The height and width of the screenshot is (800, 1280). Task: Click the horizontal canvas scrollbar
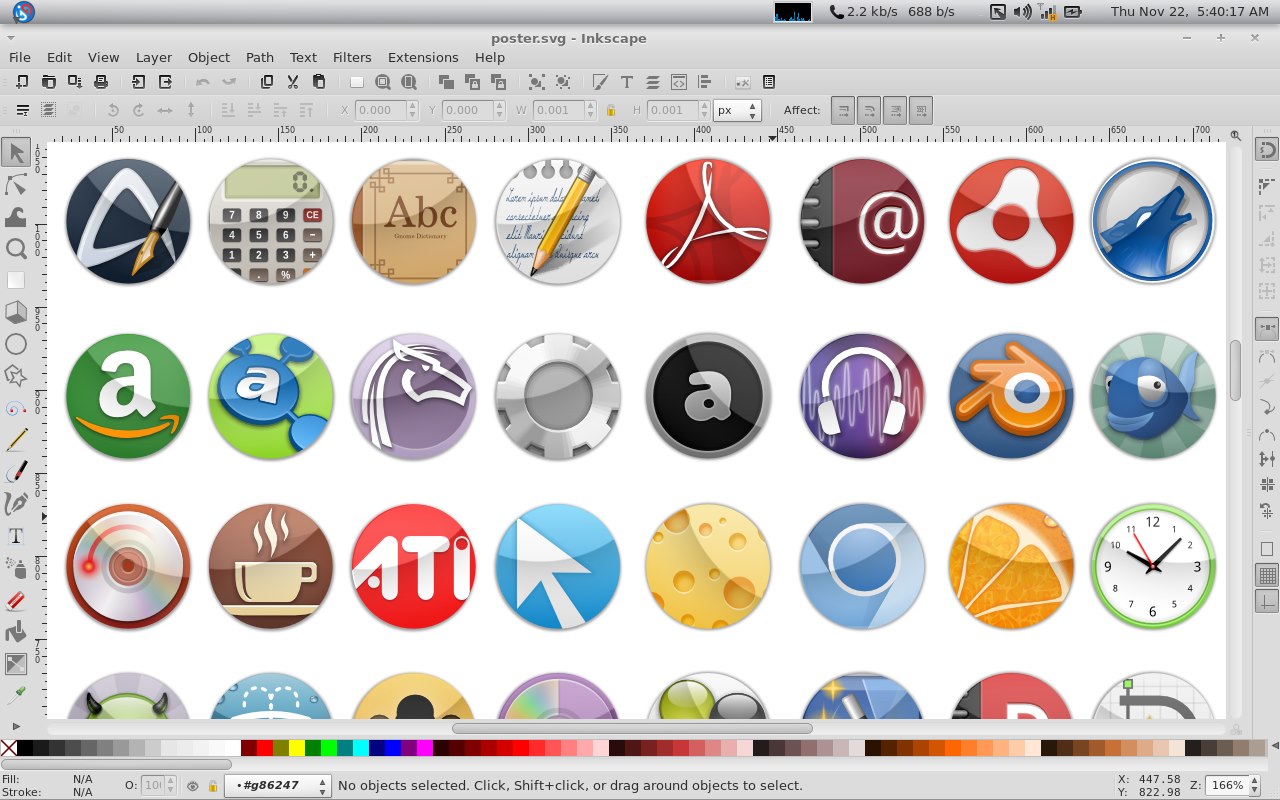tap(632, 728)
